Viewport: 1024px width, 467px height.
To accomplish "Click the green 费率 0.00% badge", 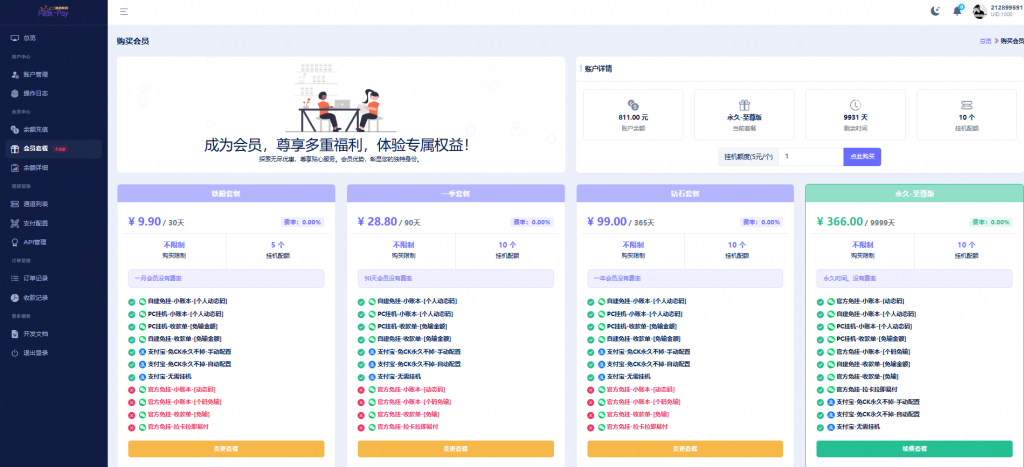I will point(991,222).
